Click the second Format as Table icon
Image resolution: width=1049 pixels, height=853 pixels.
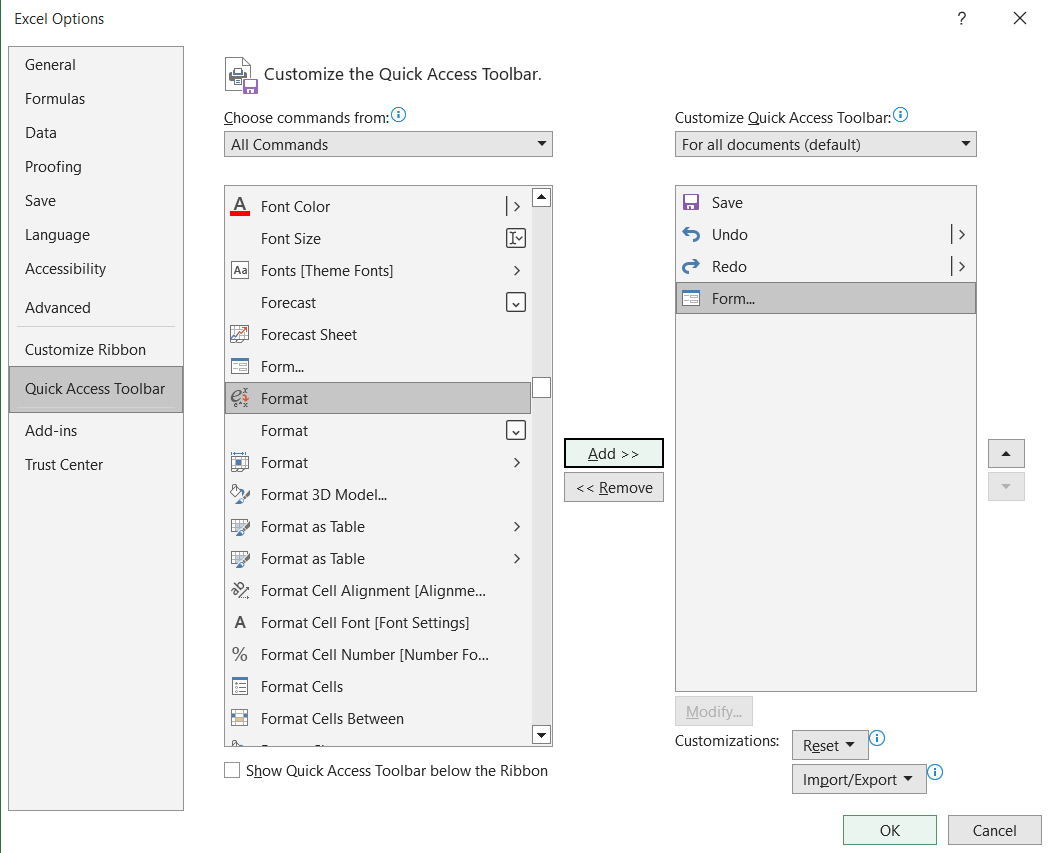click(x=240, y=559)
